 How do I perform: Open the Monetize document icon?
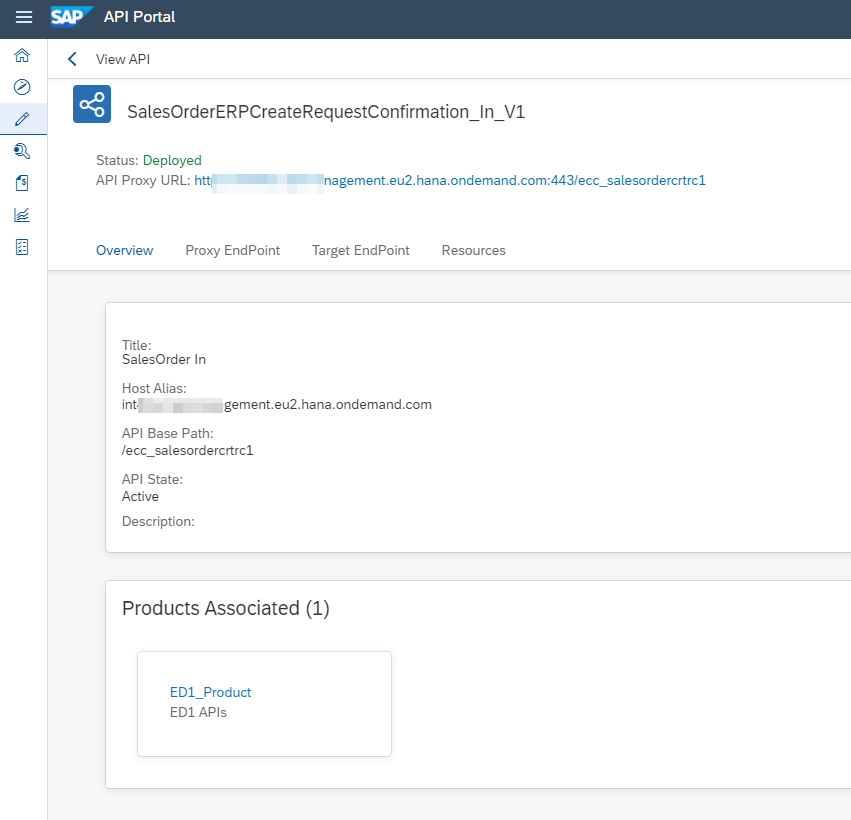[22, 183]
